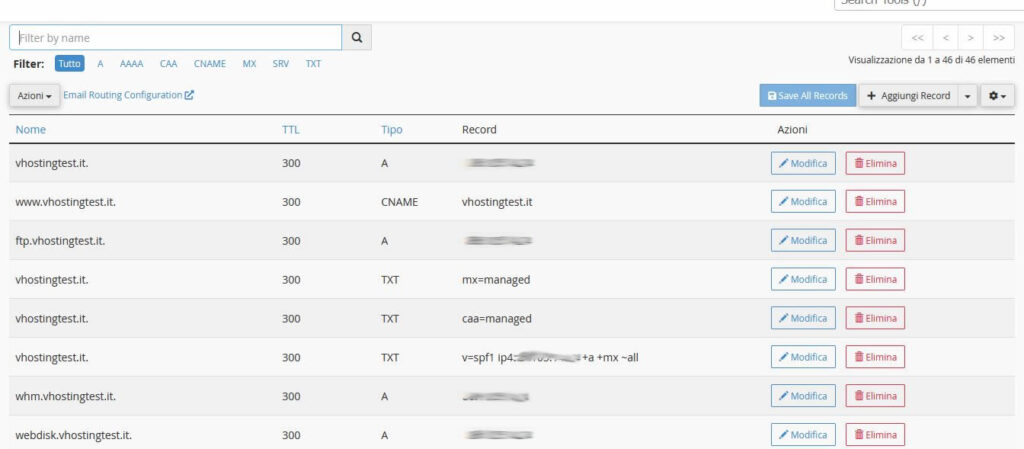Filter records by CNAME type

pos(210,63)
